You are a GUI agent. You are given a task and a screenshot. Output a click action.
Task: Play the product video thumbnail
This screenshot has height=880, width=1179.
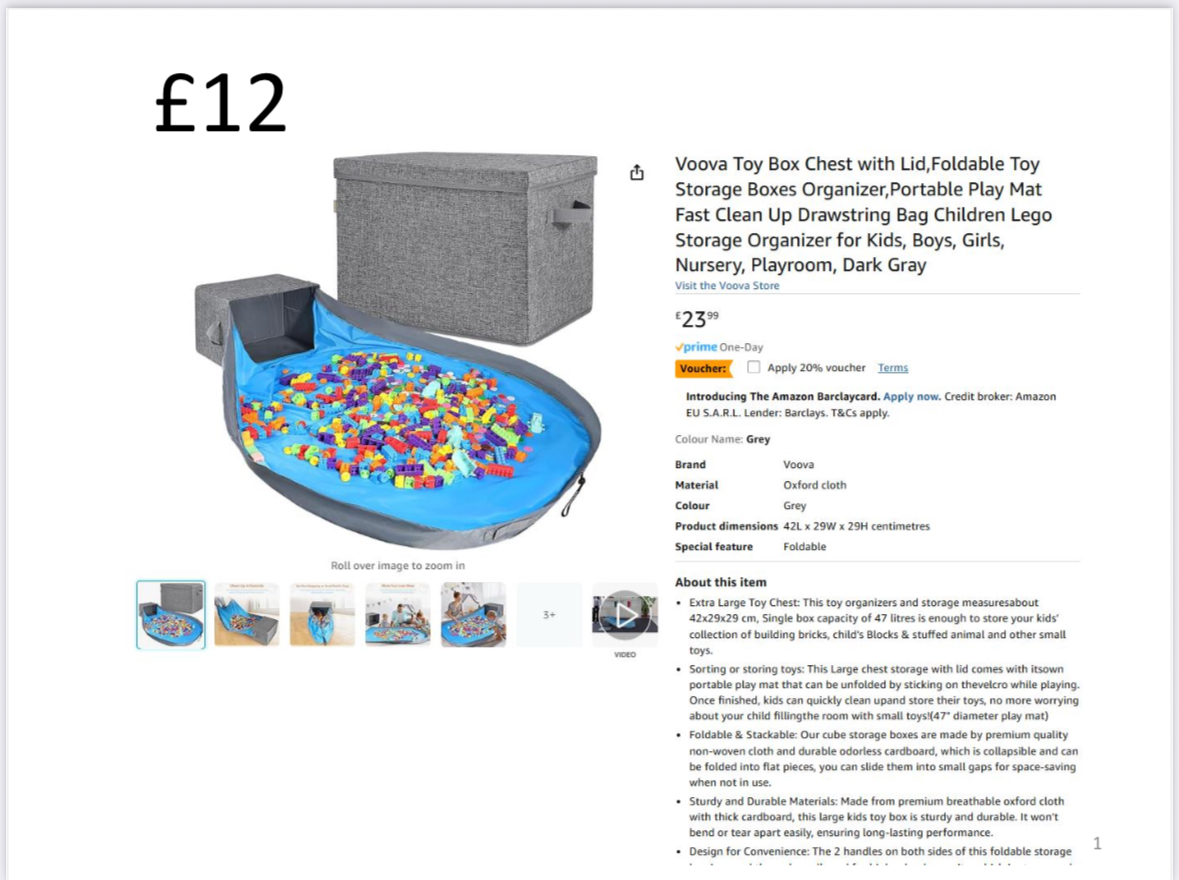(625, 615)
